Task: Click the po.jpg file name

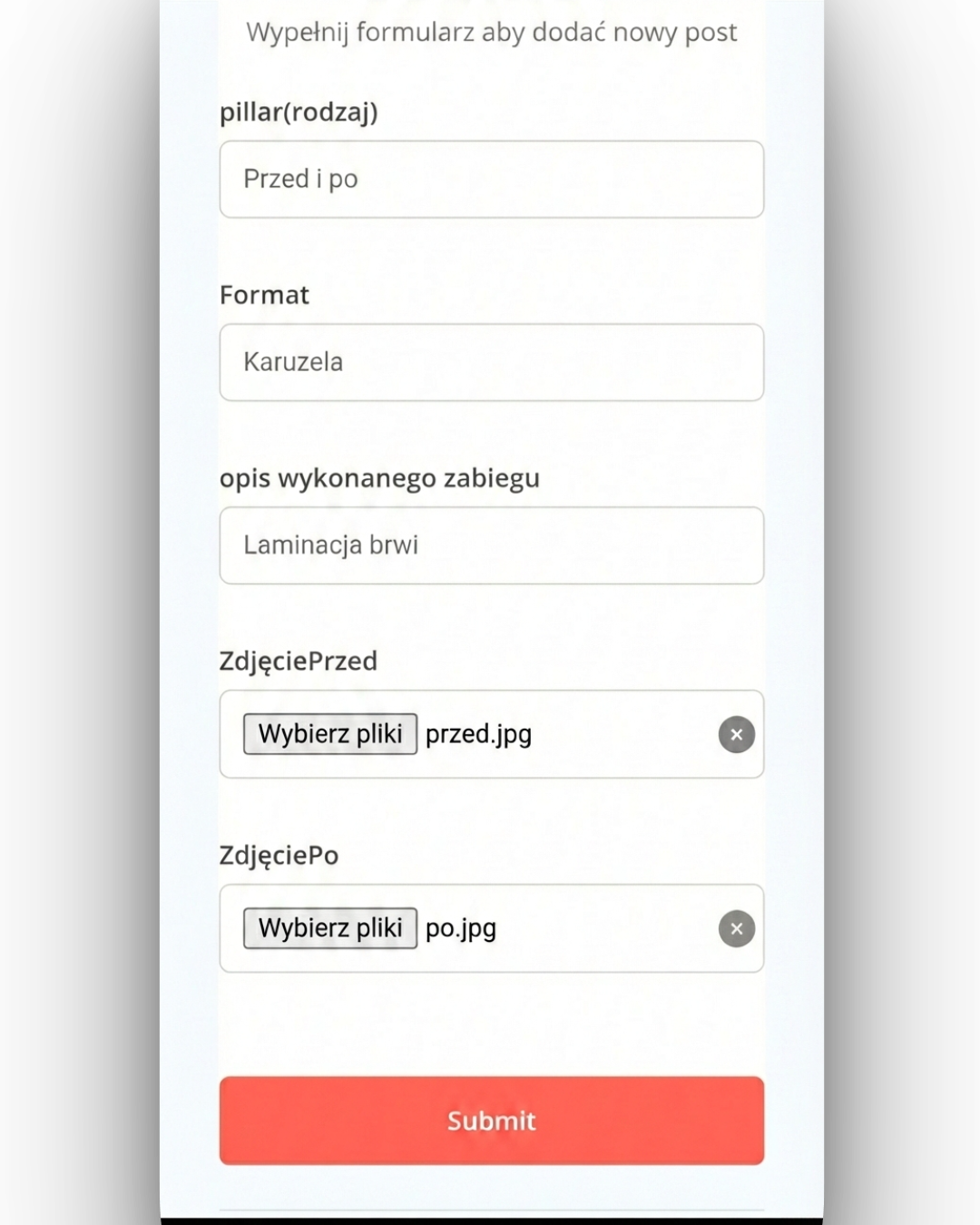Action: click(461, 928)
